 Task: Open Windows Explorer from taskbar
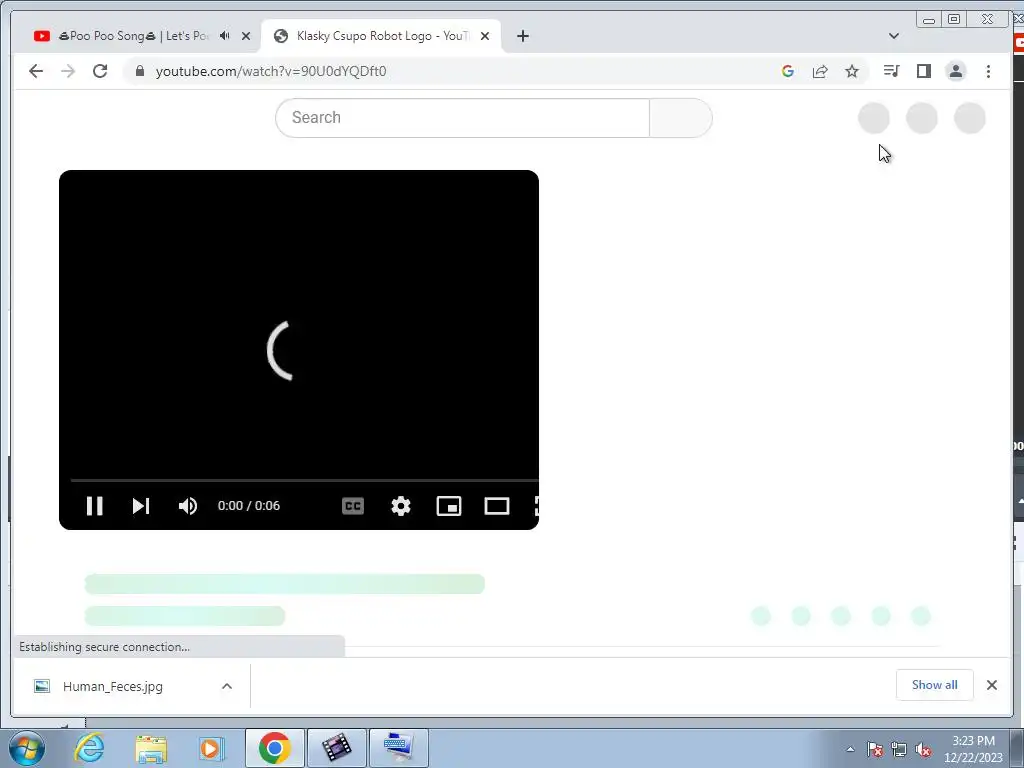[x=151, y=748]
